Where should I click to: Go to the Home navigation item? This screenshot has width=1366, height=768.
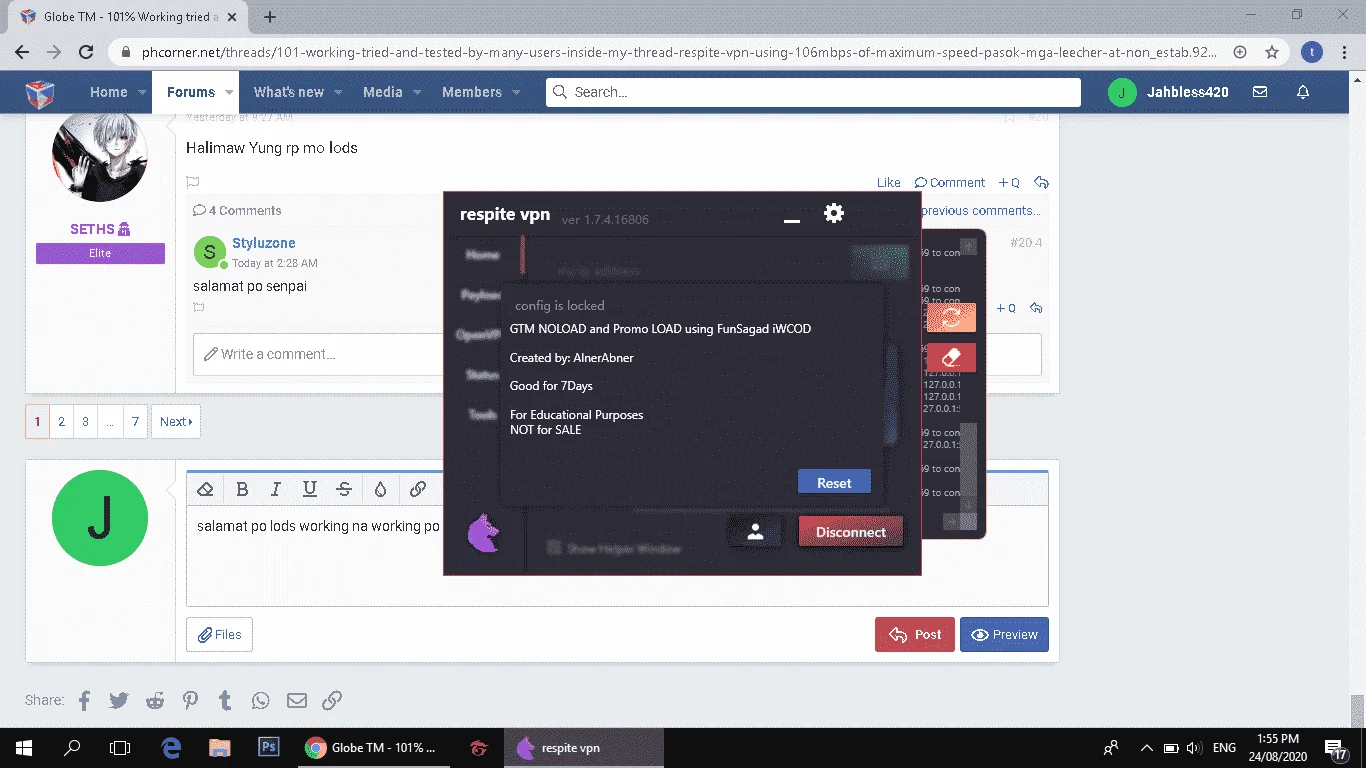[x=108, y=92]
